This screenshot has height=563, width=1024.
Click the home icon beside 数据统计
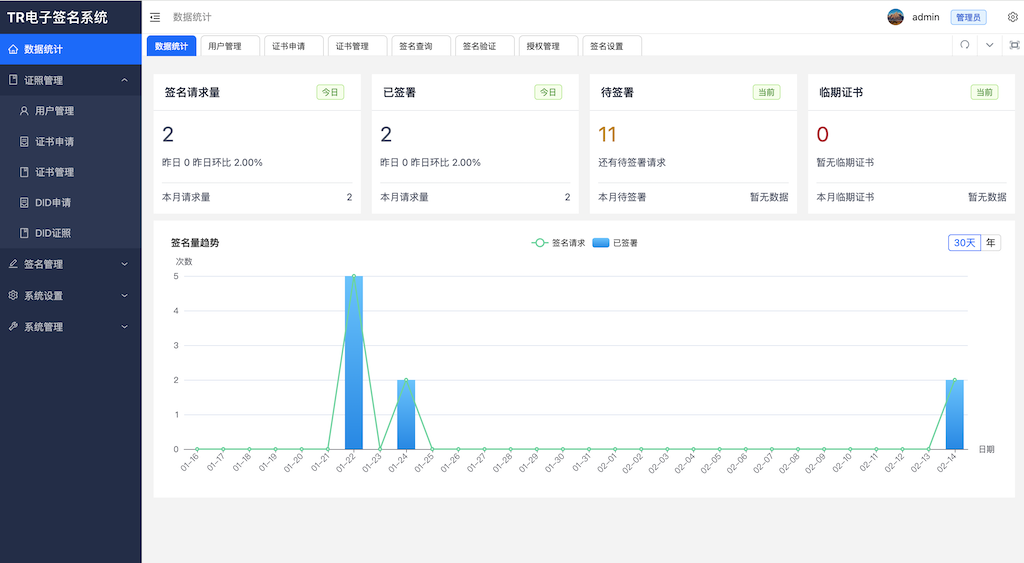coord(13,49)
